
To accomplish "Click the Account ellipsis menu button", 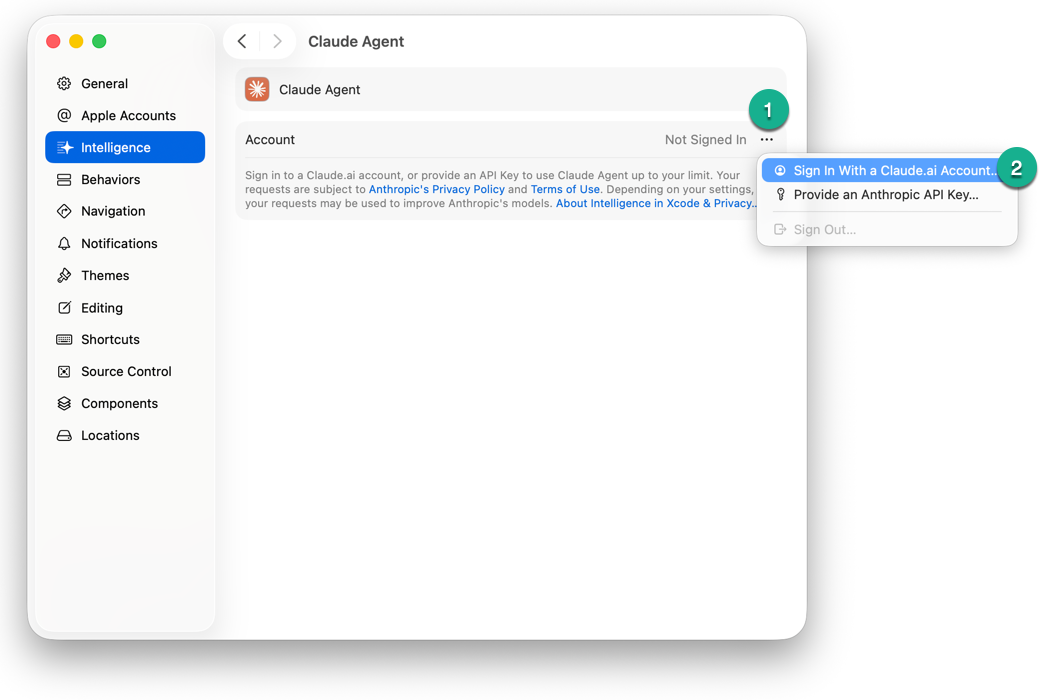I will [766, 140].
